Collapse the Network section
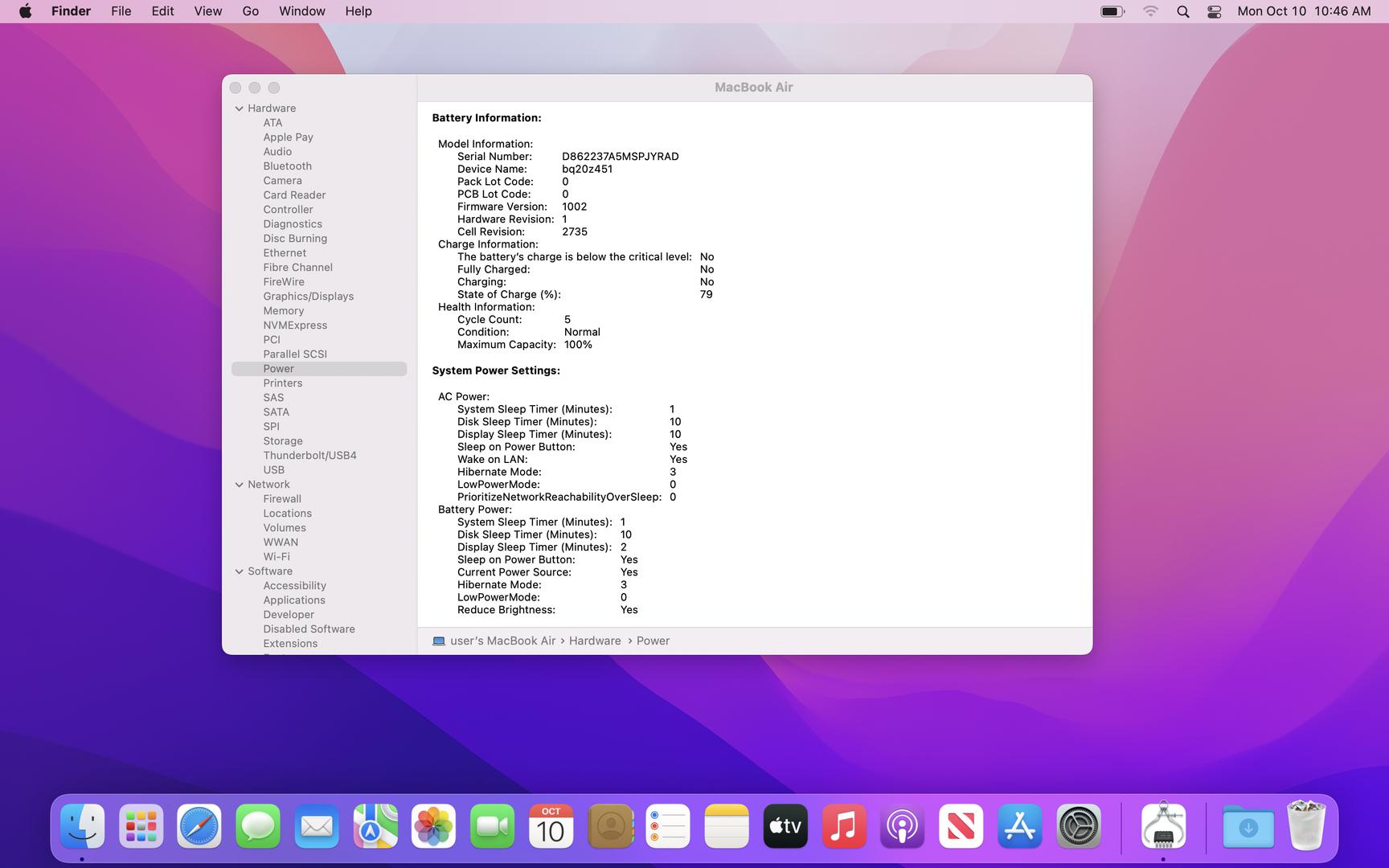This screenshot has height=868, width=1389. 239,485
